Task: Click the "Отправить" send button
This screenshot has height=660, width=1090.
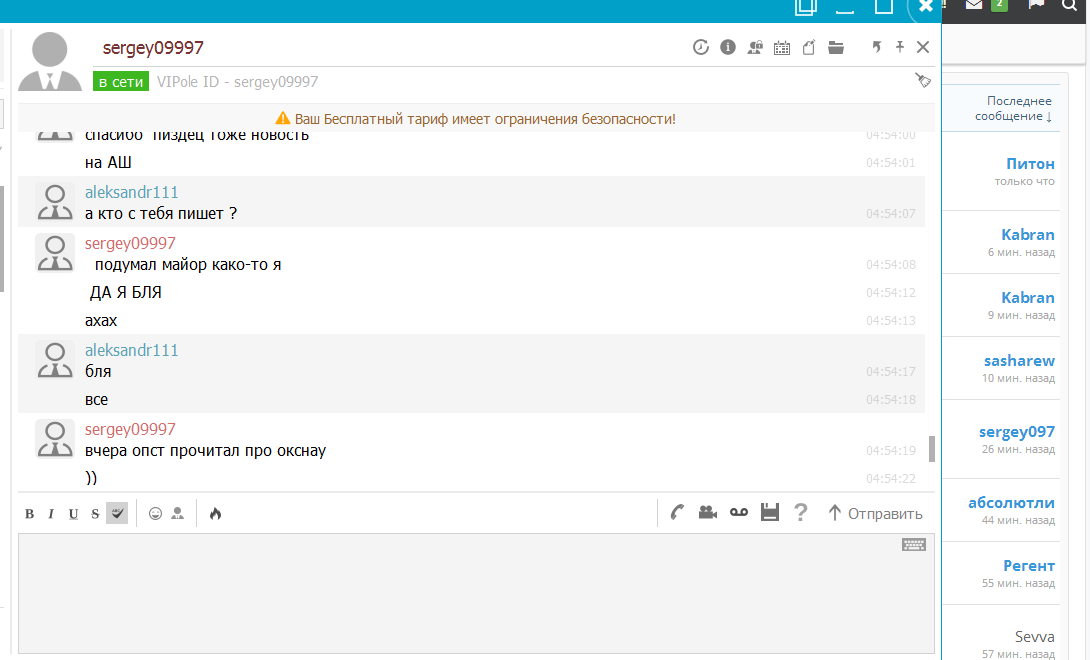Action: click(874, 514)
